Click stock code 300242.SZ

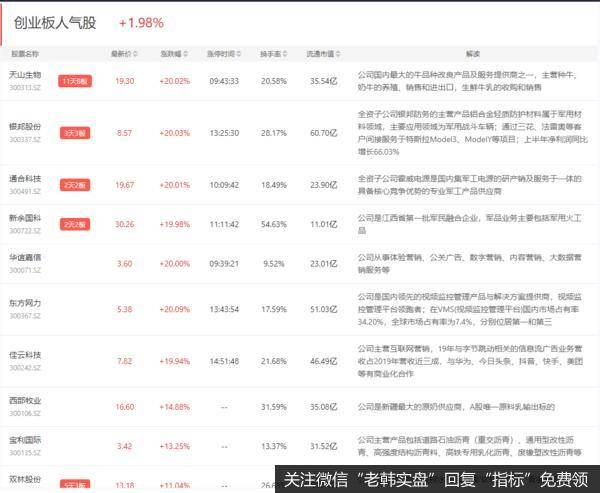(x=25, y=368)
